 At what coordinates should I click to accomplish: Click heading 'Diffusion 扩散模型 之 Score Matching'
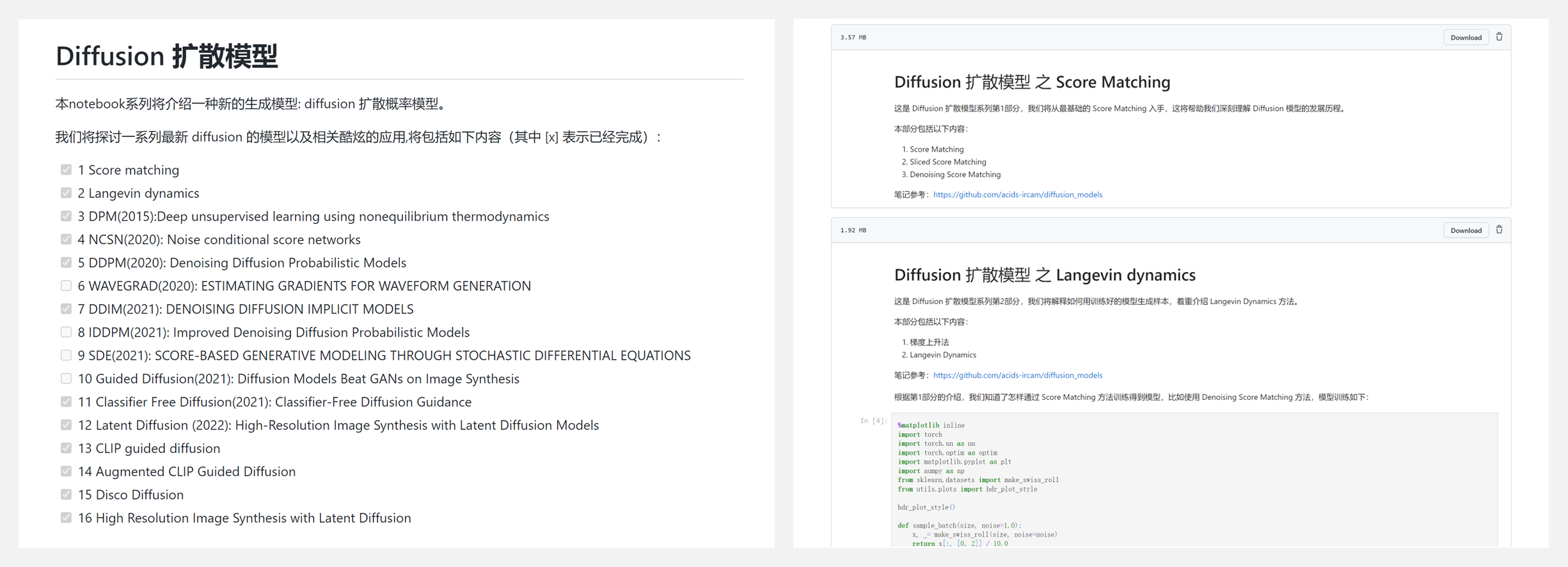(x=1032, y=82)
